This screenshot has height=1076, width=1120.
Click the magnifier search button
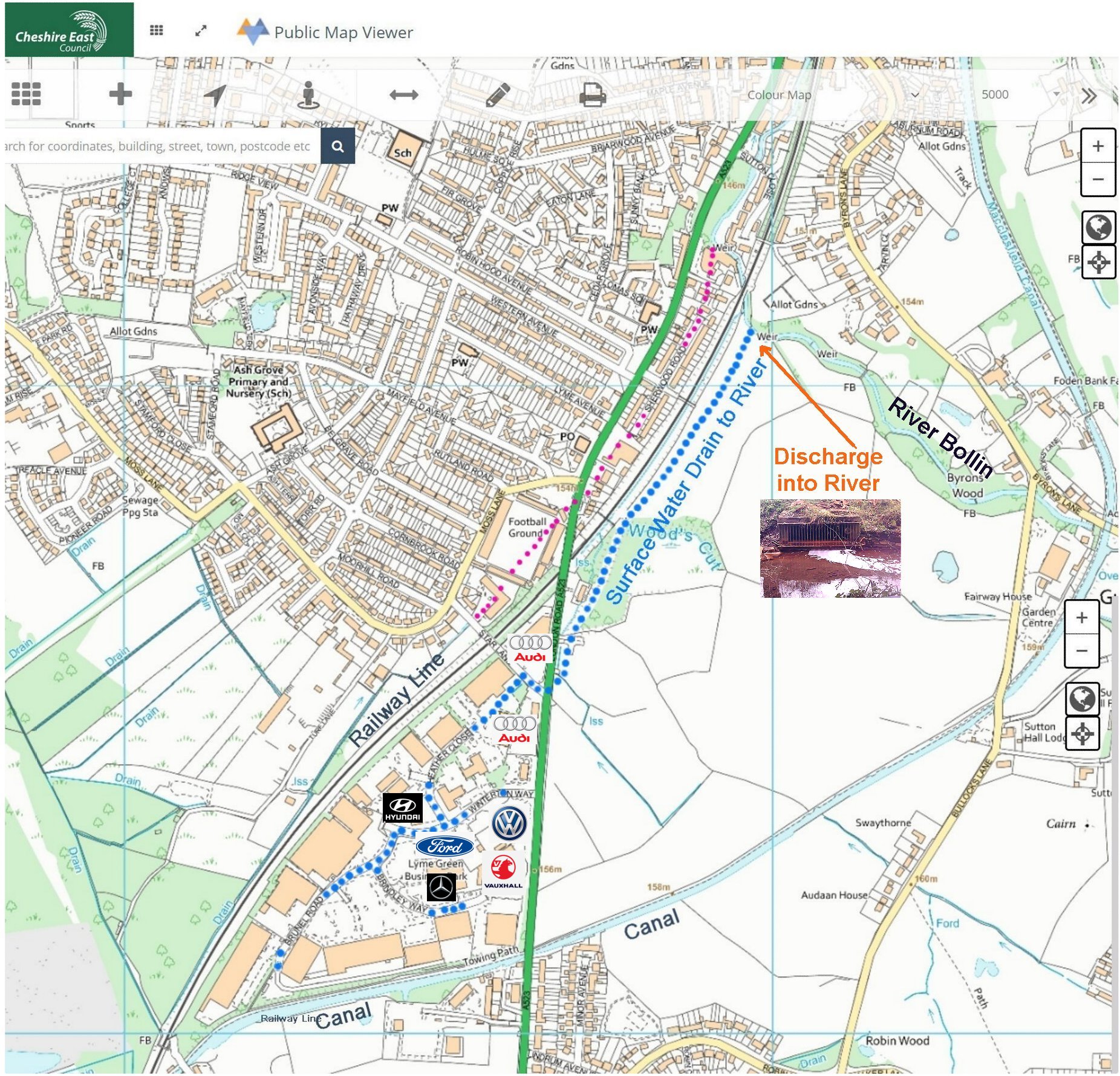(337, 146)
